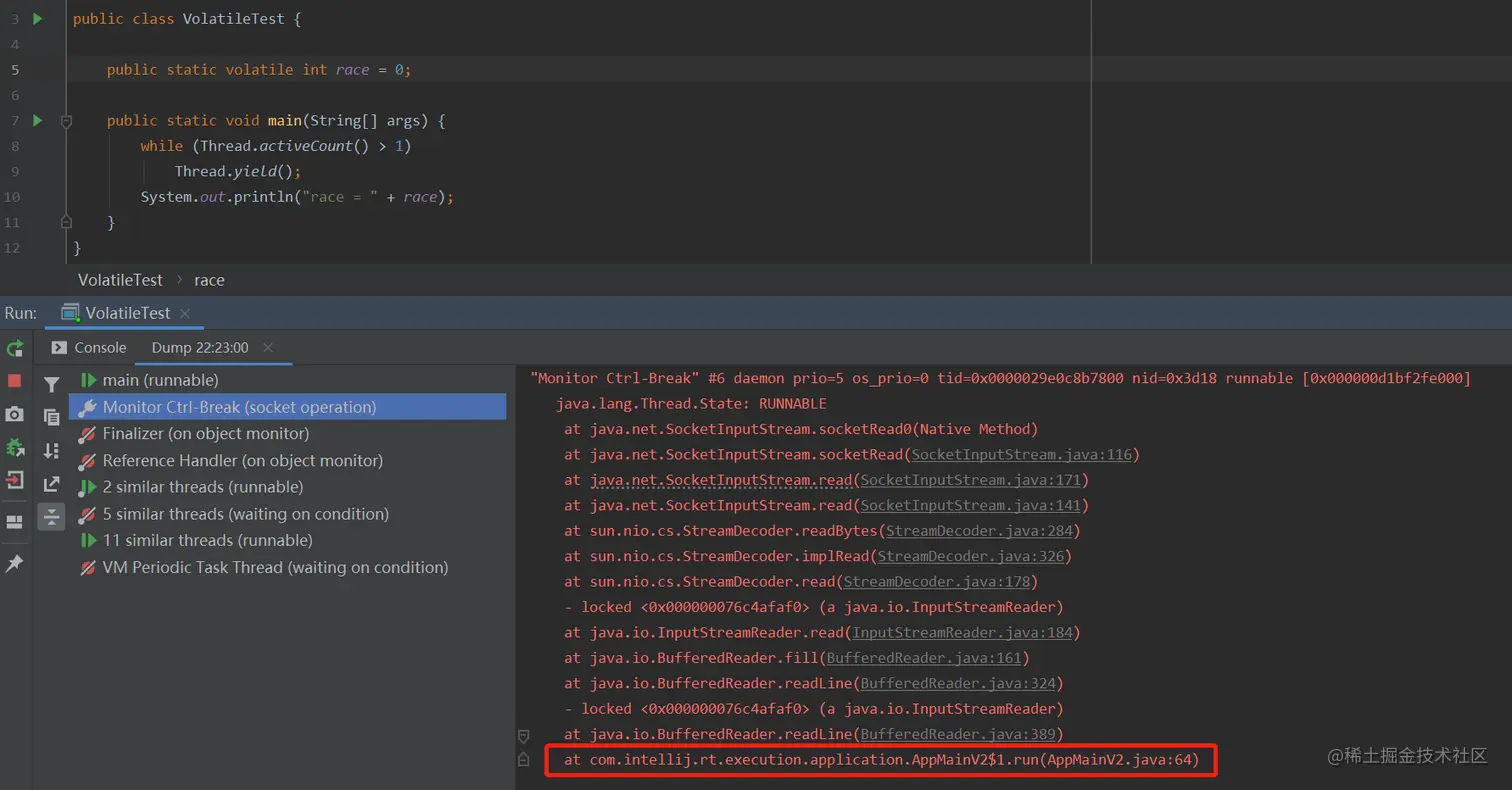
Task: Click fold marker beside AppMainV2 stack line
Action: [523, 760]
